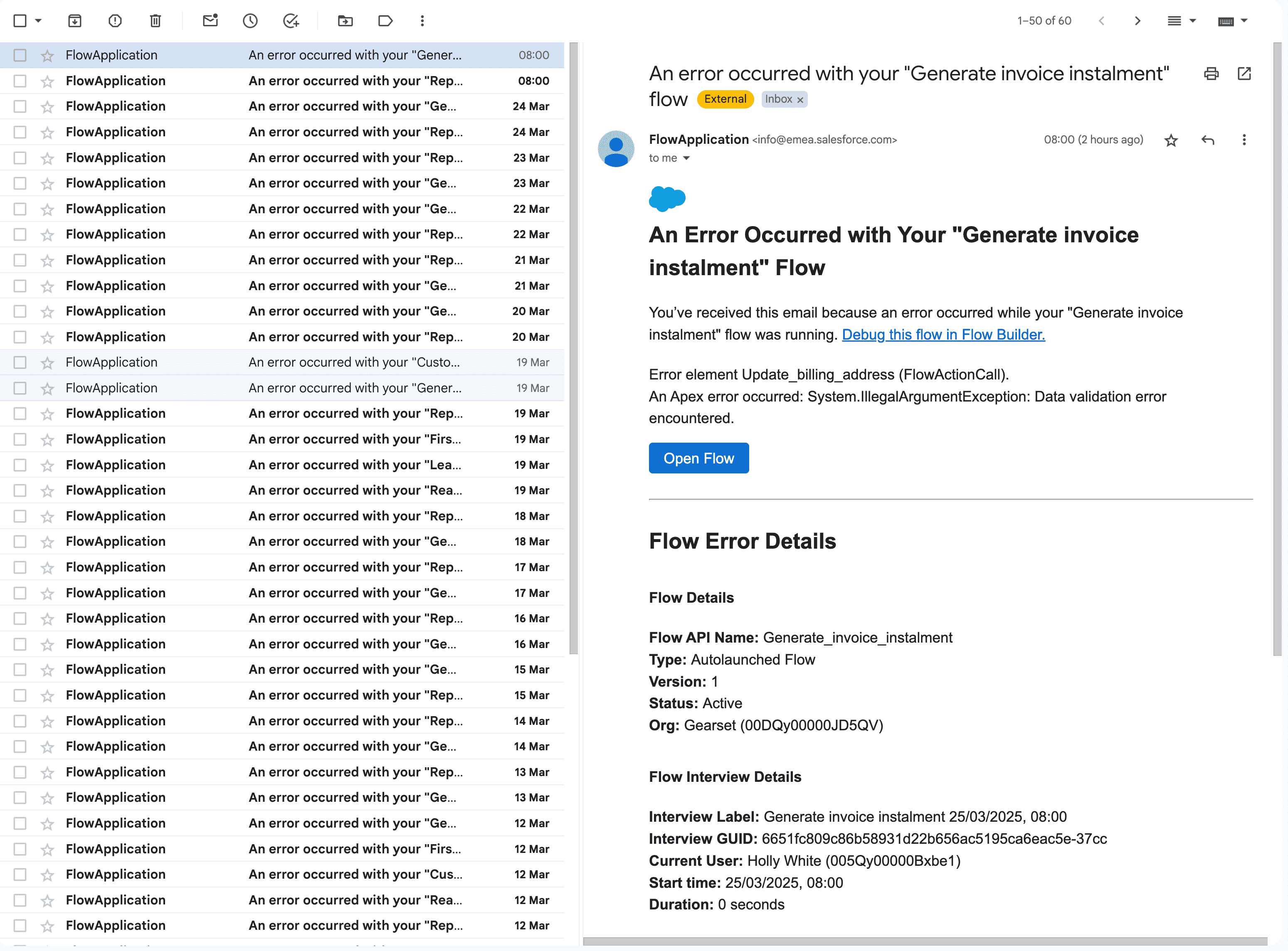Click the Report spam icon
Image resolution: width=1288 pixels, height=951 pixels.
click(x=115, y=21)
